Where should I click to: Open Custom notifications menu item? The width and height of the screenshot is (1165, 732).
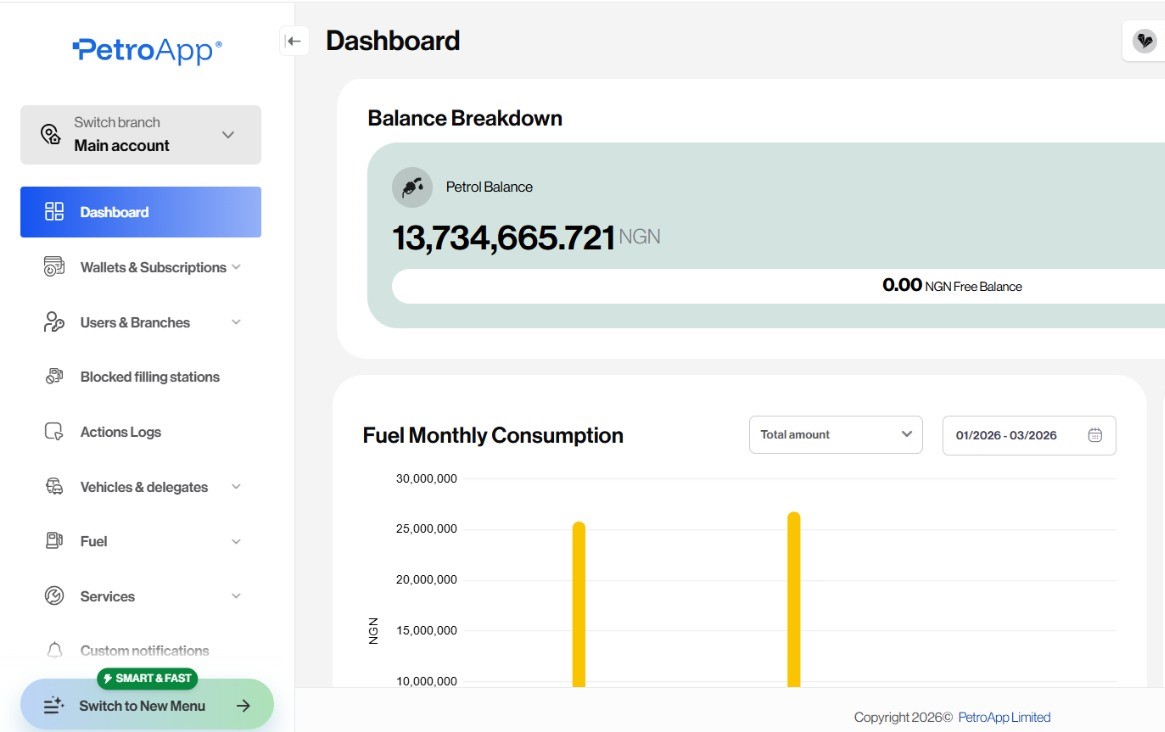(x=144, y=651)
